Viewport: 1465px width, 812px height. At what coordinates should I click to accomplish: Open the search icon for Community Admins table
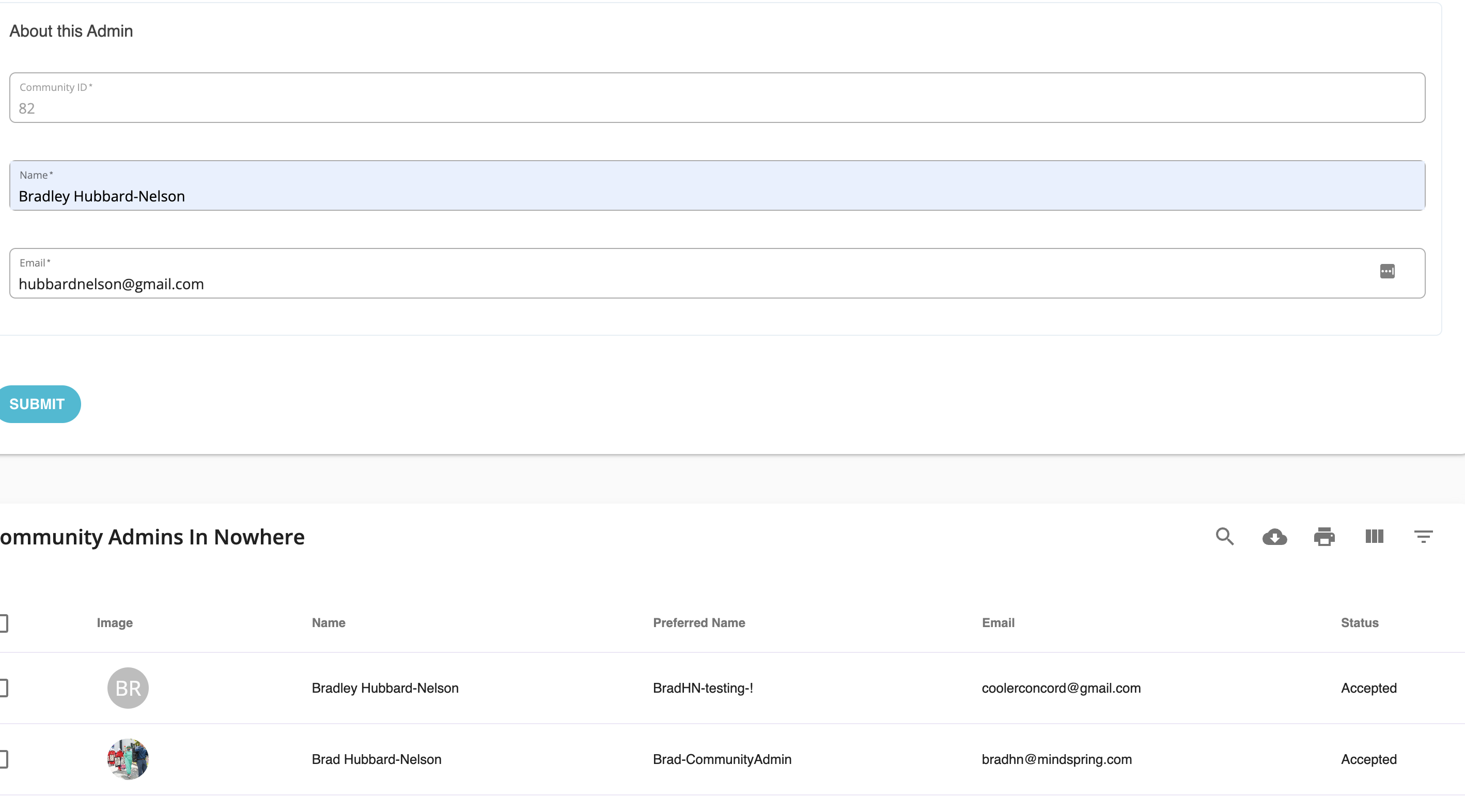click(1224, 537)
